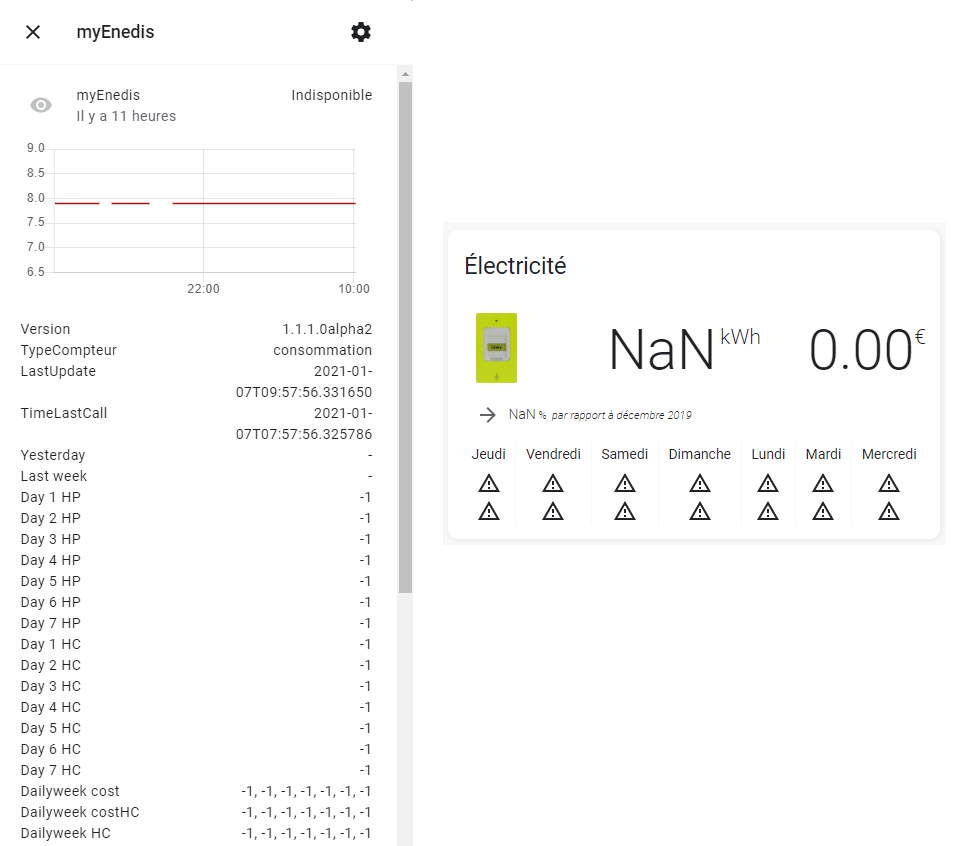Click the Day 7 HC row

coord(196,770)
